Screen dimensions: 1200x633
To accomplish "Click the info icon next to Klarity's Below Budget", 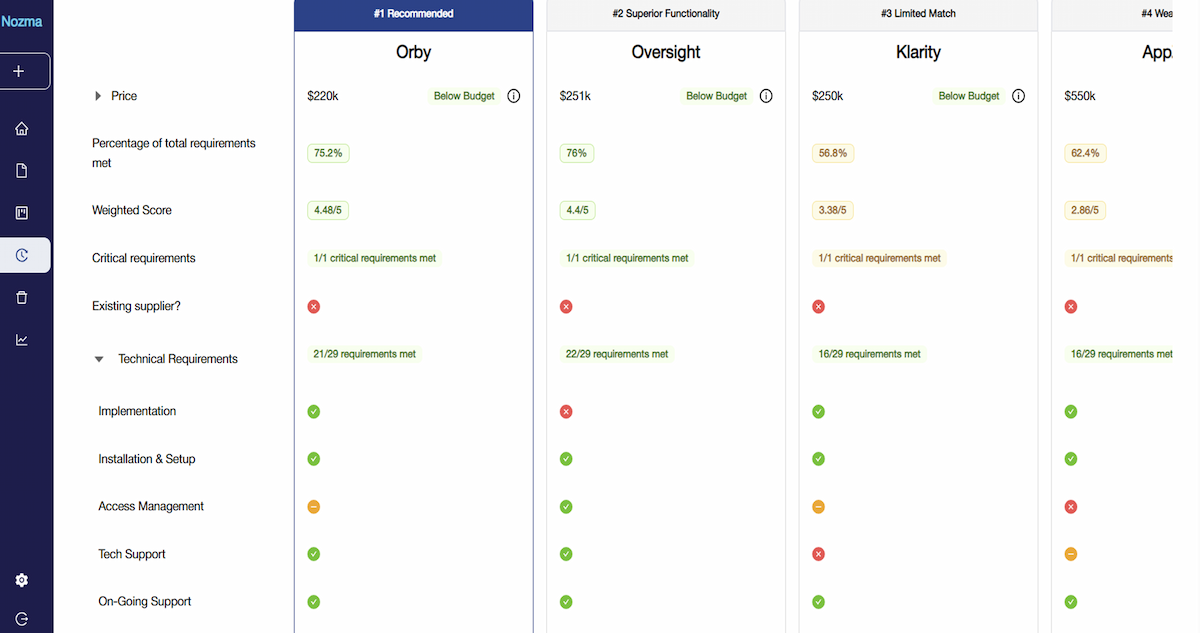I will pos(1018,96).
